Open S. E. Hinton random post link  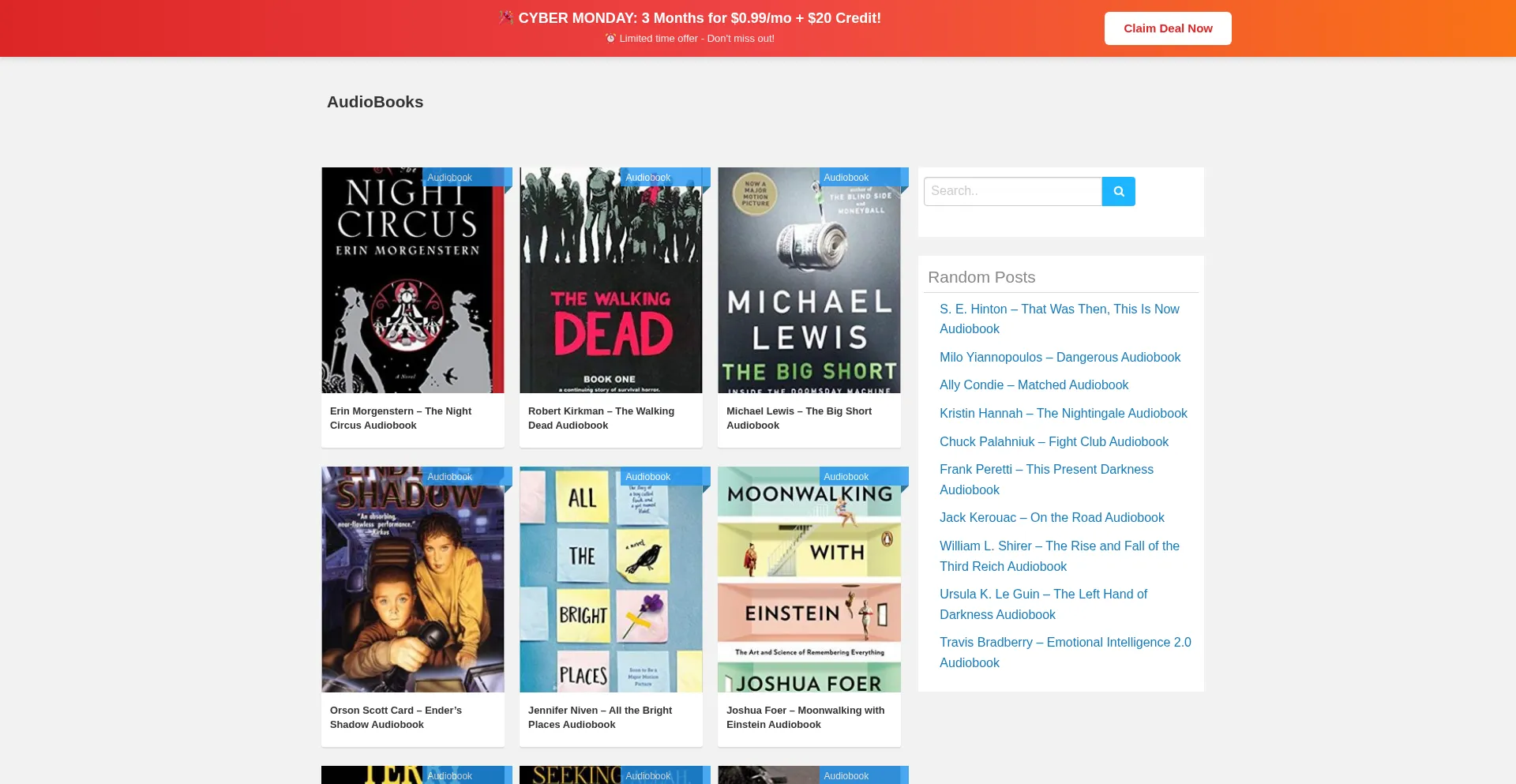point(1059,319)
